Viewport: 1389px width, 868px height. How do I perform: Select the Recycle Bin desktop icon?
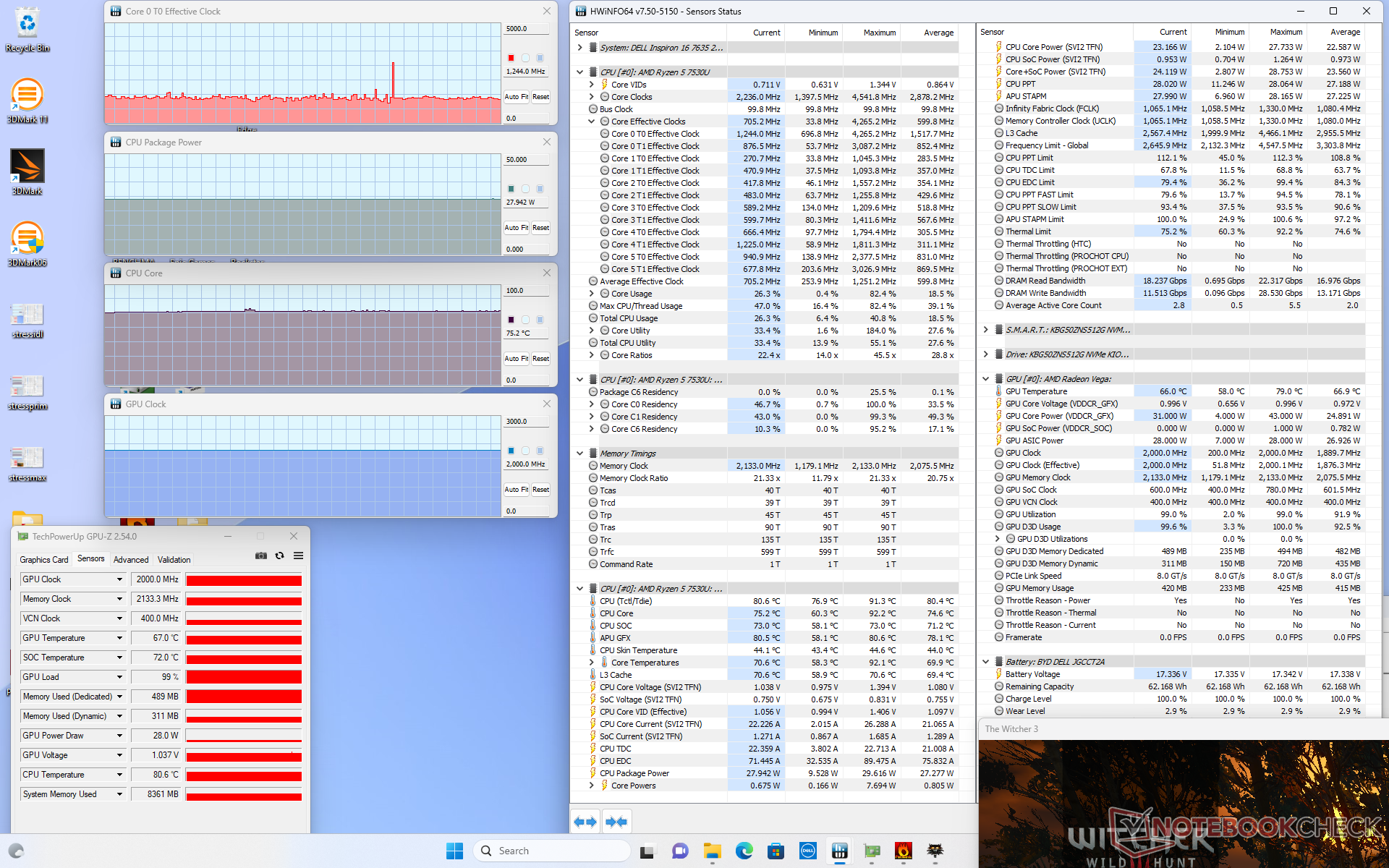[27, 29]
